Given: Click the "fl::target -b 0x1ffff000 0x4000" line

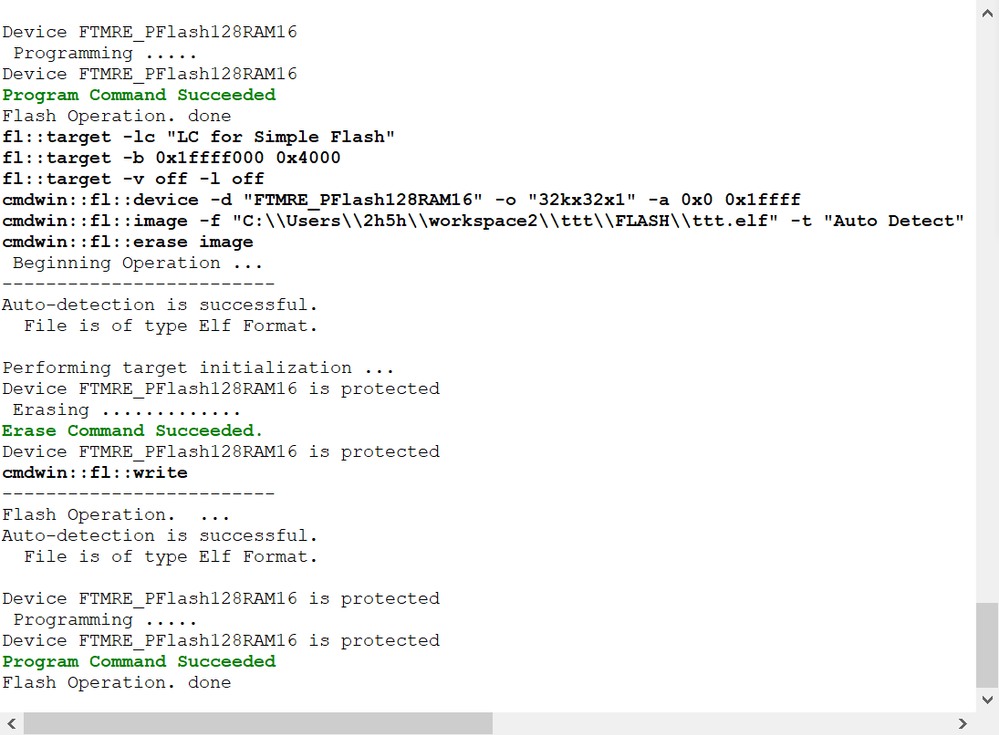Looking at the screenshot, I should [x=171, y=158].
